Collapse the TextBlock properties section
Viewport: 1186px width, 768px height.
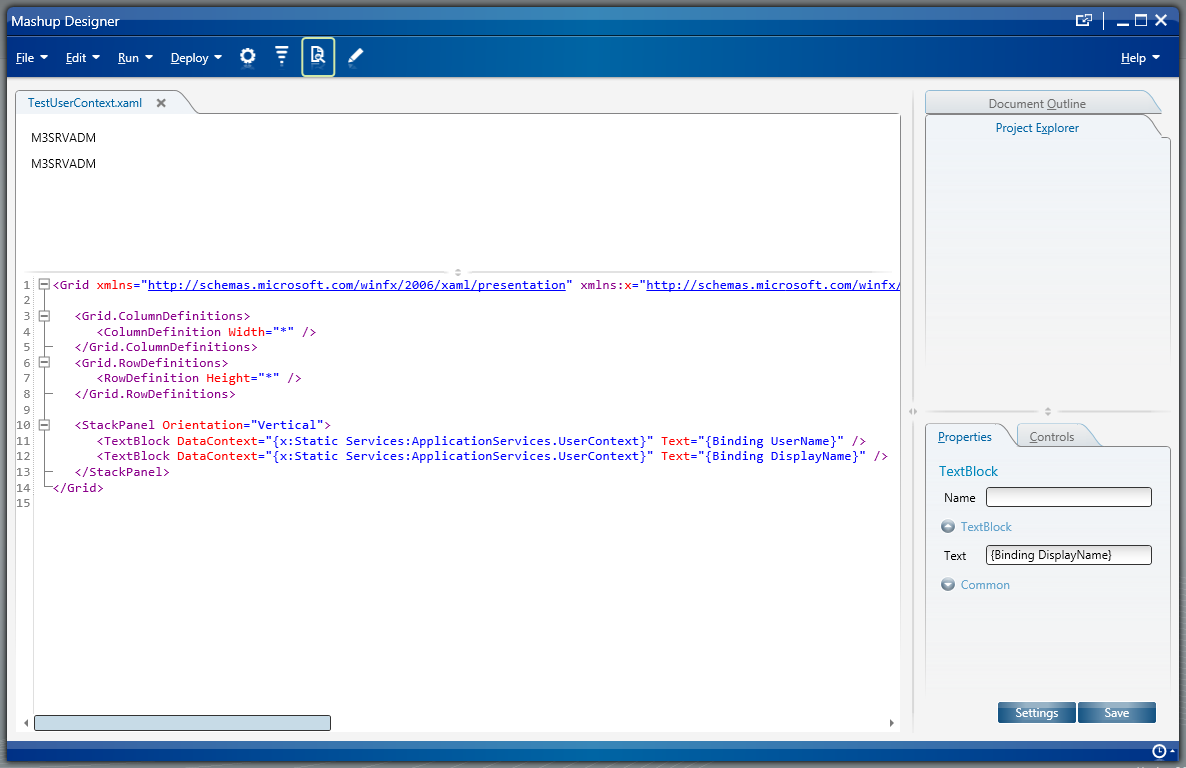pos(948,527)
